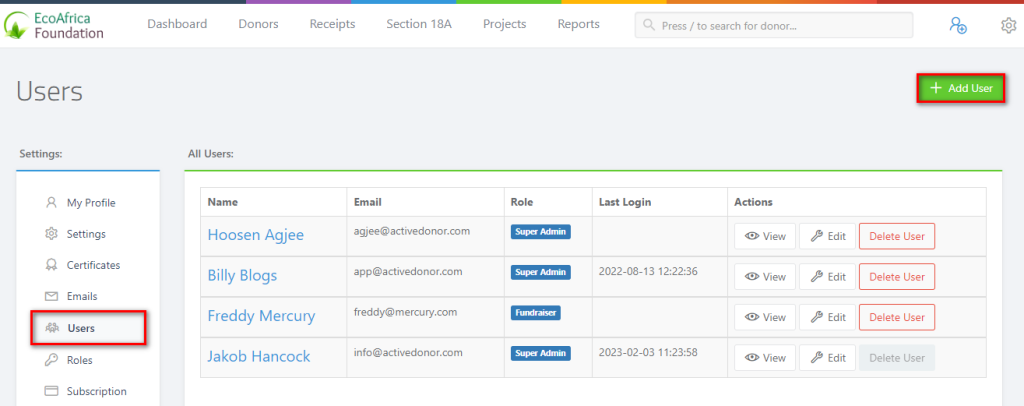Open Hoosen Agjee user link
This screenshot has width=1024, height=406.
[255, 235]
